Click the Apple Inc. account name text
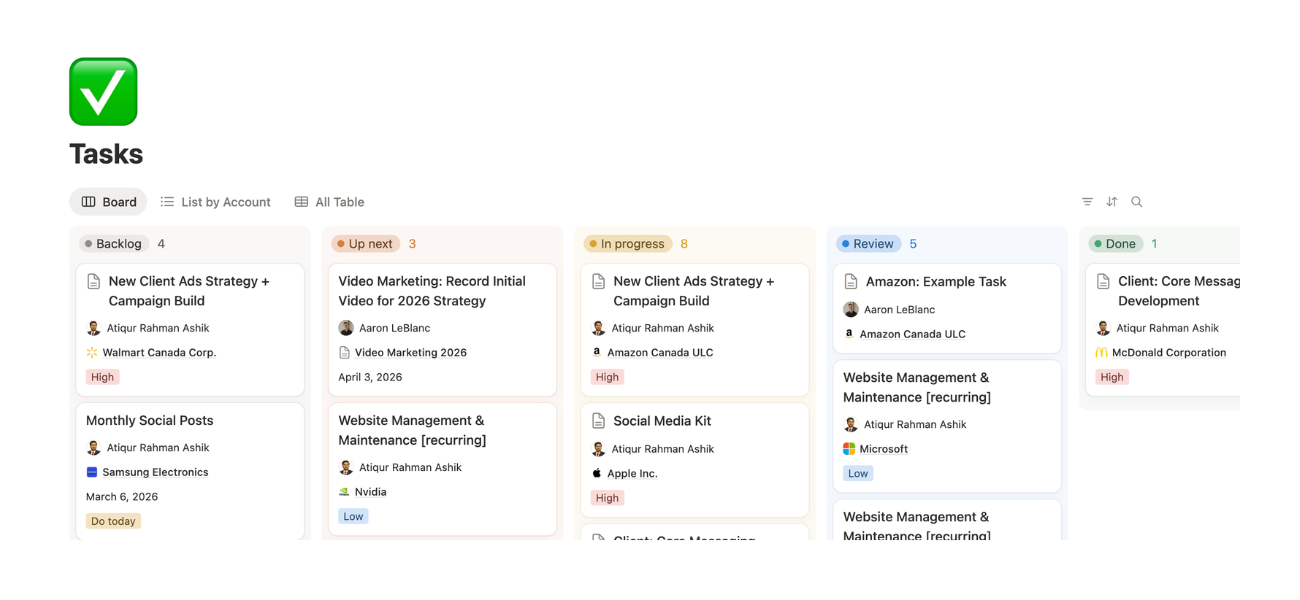Screen dimensions: 1300x600 632,474
